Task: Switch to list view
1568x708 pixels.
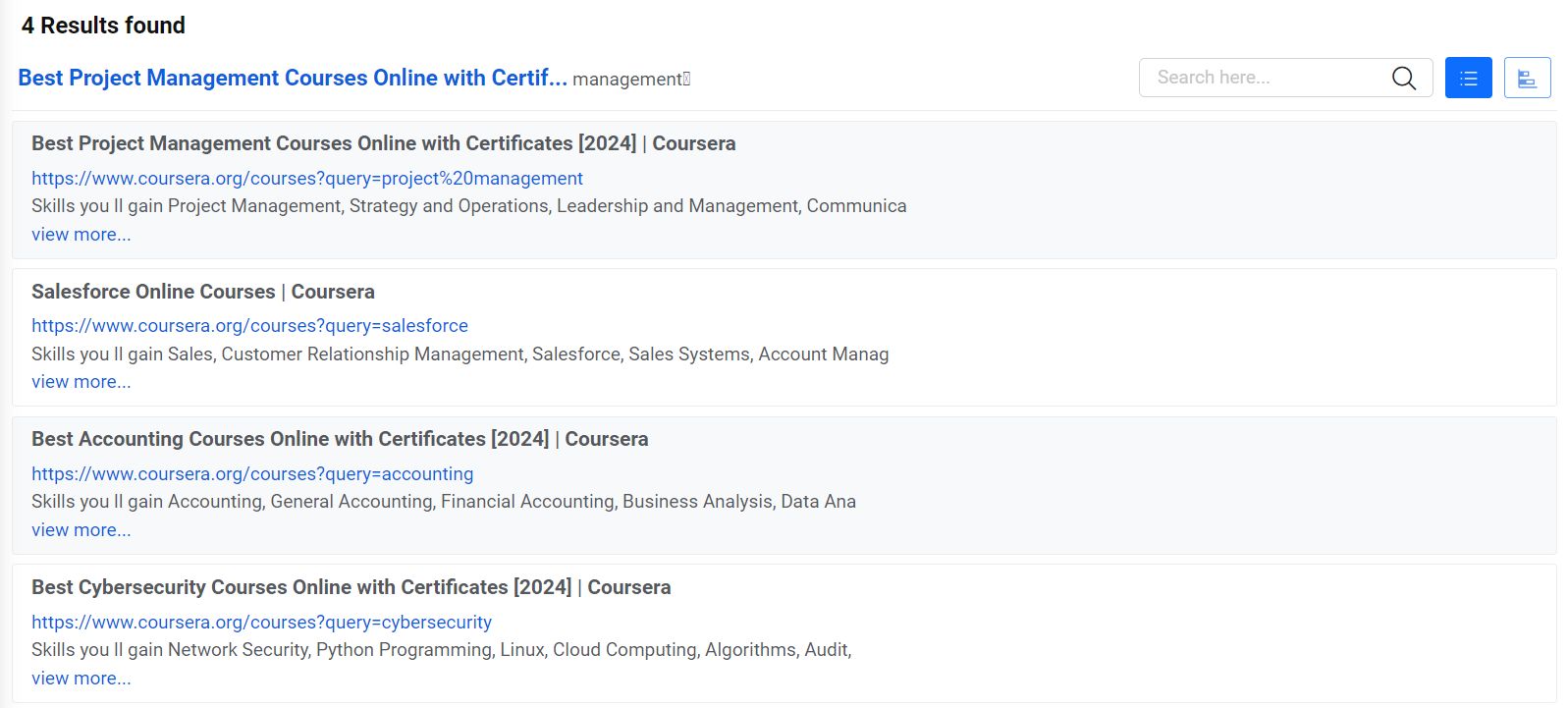Action: (x=1468, y=79)
